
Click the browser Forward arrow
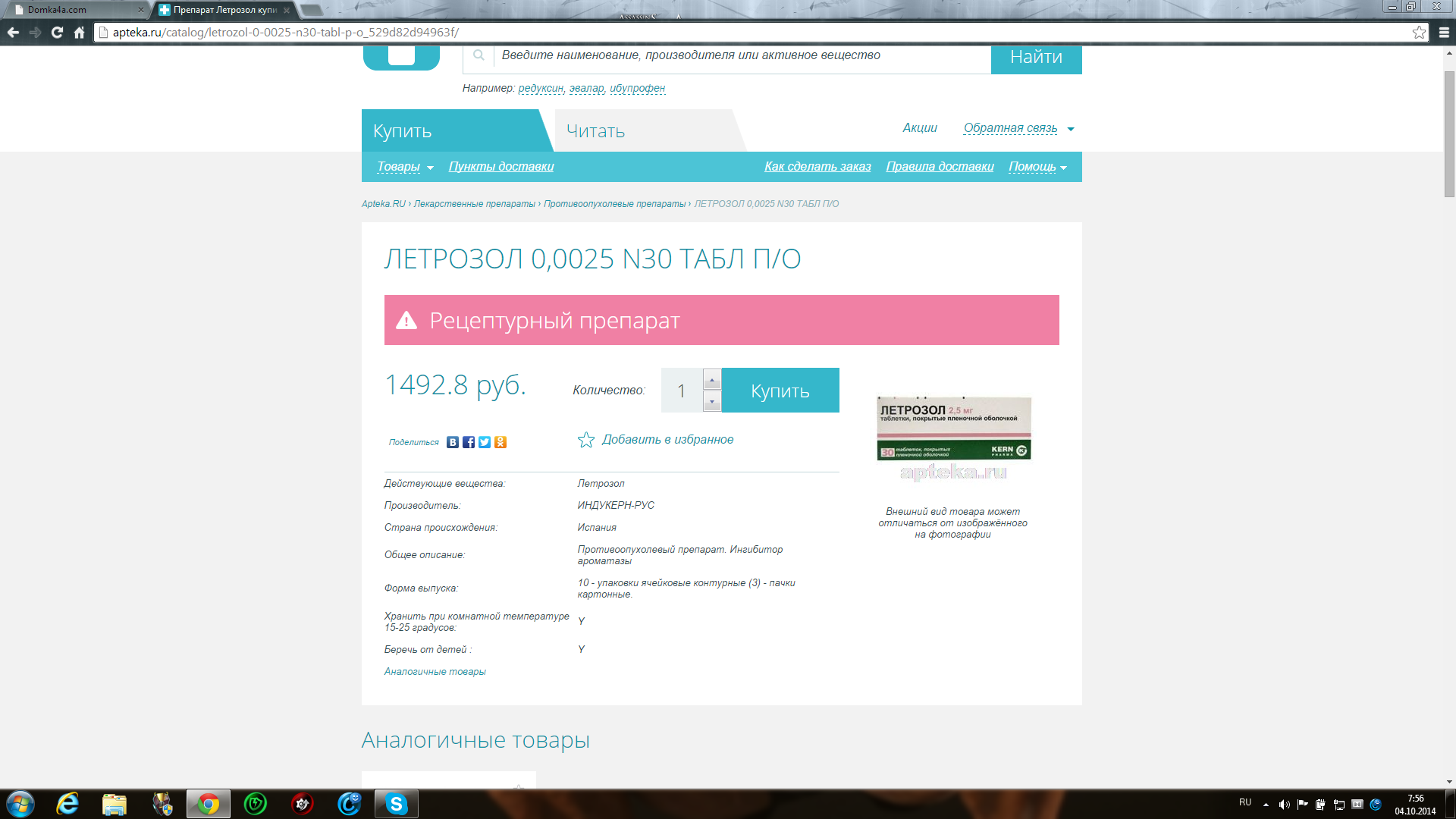pyautogui.click(x=35, y=32)
